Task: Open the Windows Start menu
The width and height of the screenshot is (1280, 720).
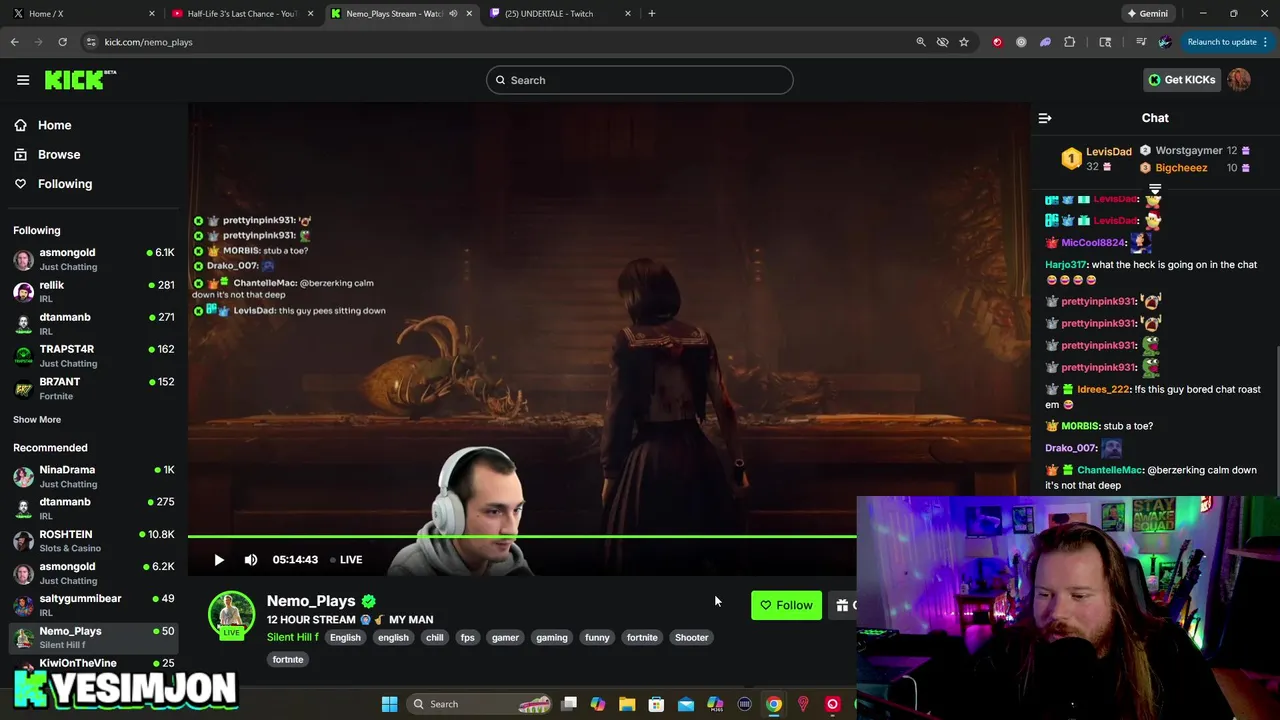Action: pos(389,704)
